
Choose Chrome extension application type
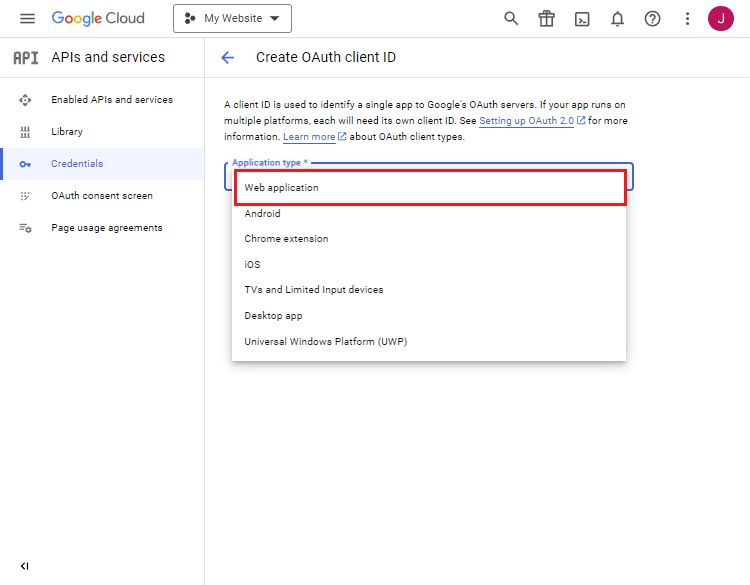(x=429, y=239)
